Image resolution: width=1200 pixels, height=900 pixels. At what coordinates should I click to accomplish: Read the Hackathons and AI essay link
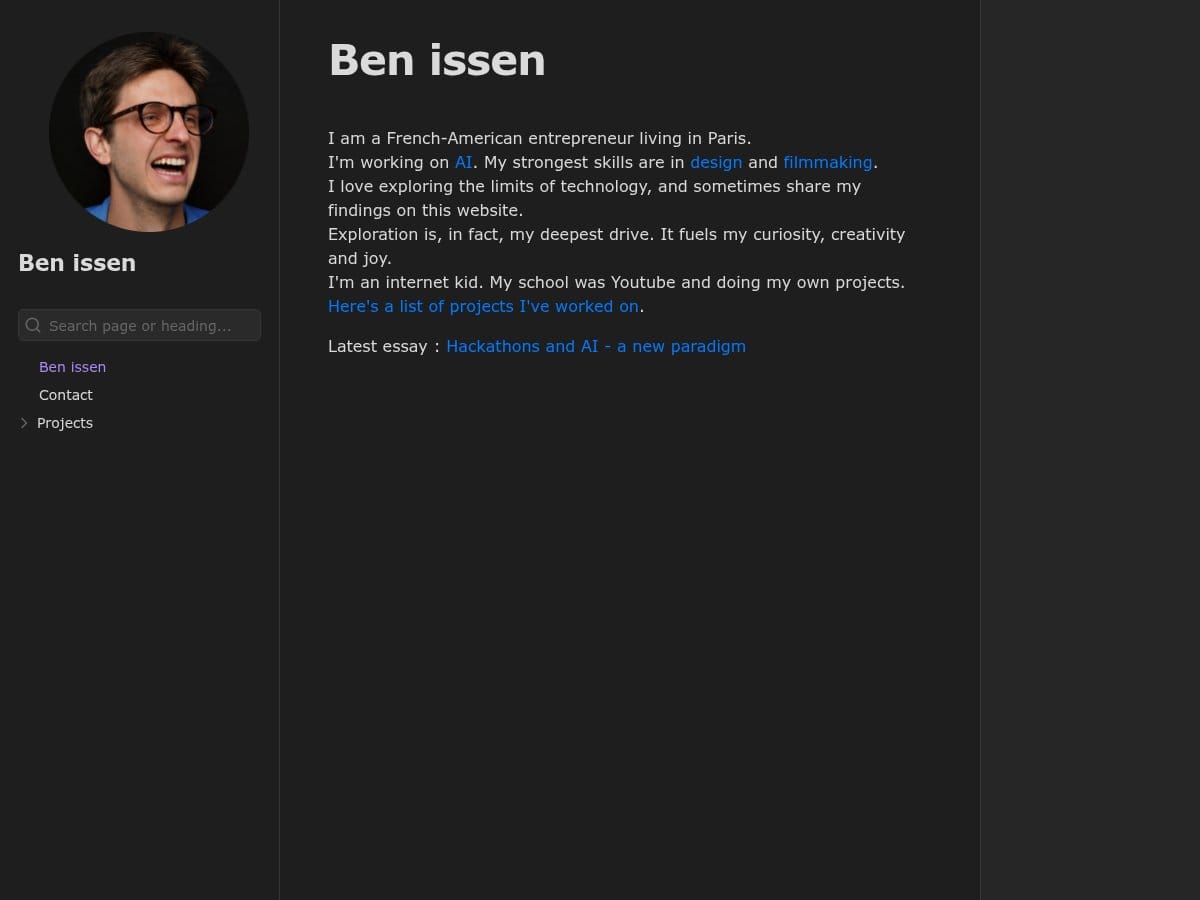pos(596,346)
